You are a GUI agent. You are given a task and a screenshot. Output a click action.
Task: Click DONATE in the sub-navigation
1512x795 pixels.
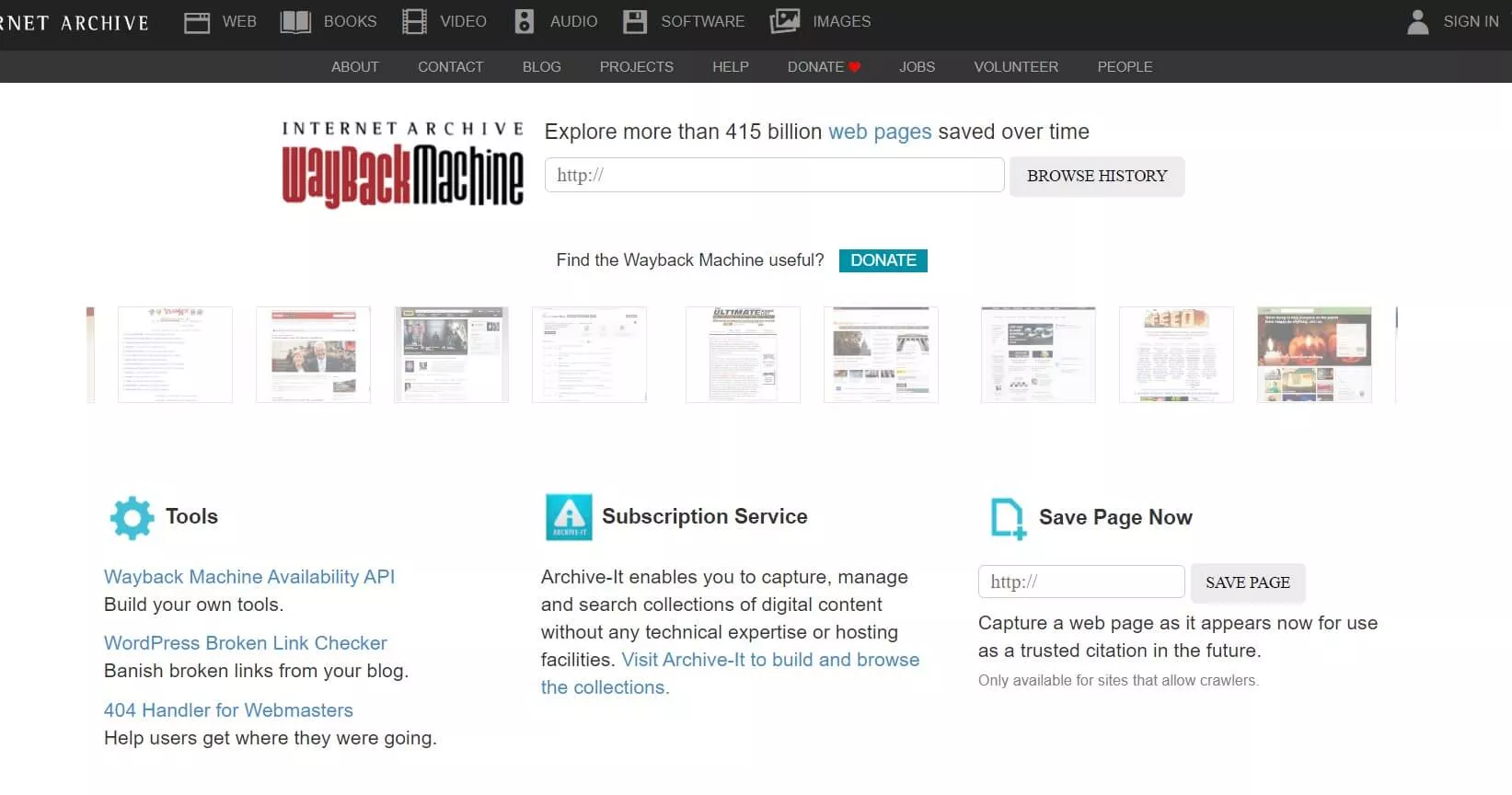815,67
